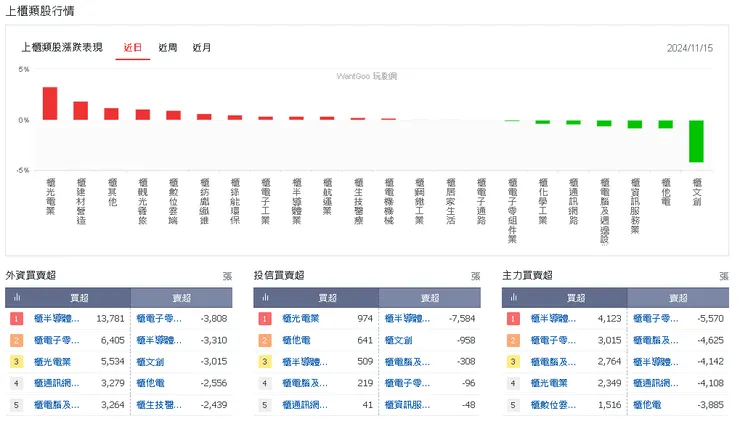Open 櫃光電業 link with 2,349 in 主力買超
Image resolution: width=740 pixels, height=421 pixels.
click(549, 383)
